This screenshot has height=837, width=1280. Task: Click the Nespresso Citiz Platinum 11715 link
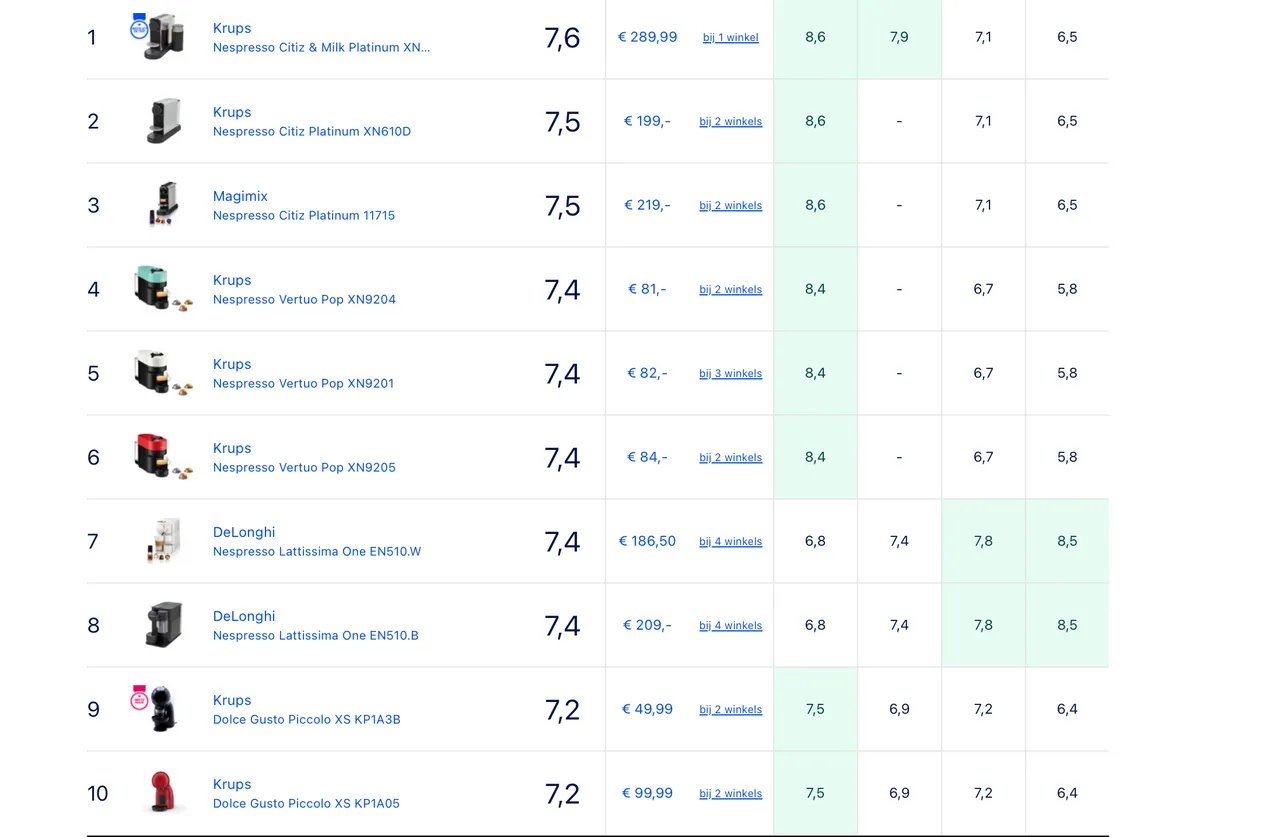(x=304, y=215)
